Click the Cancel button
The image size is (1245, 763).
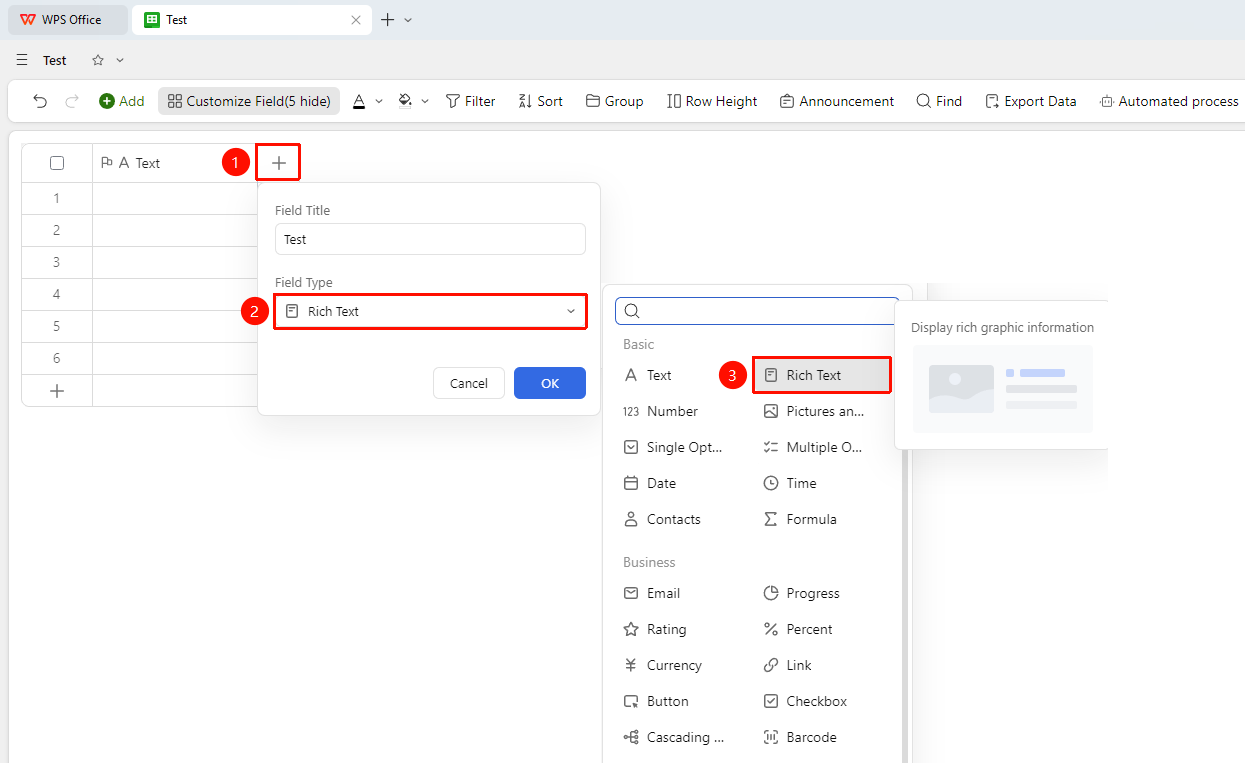click(469, 383)
